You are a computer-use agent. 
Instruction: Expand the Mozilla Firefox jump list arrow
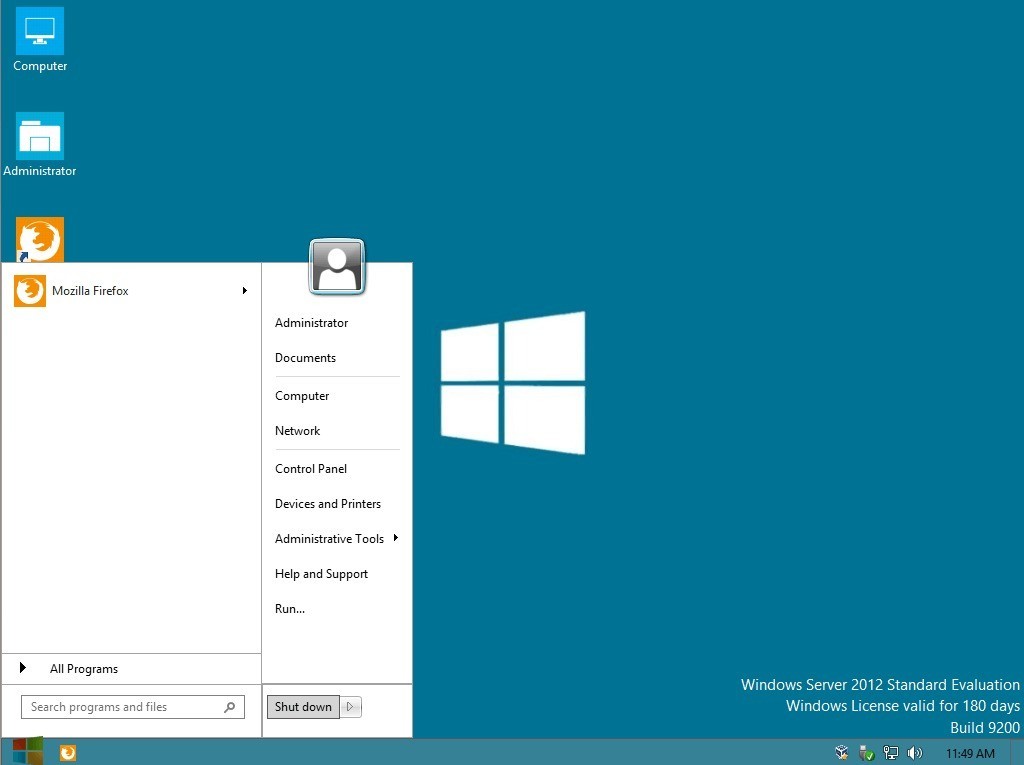click(244, 291)
